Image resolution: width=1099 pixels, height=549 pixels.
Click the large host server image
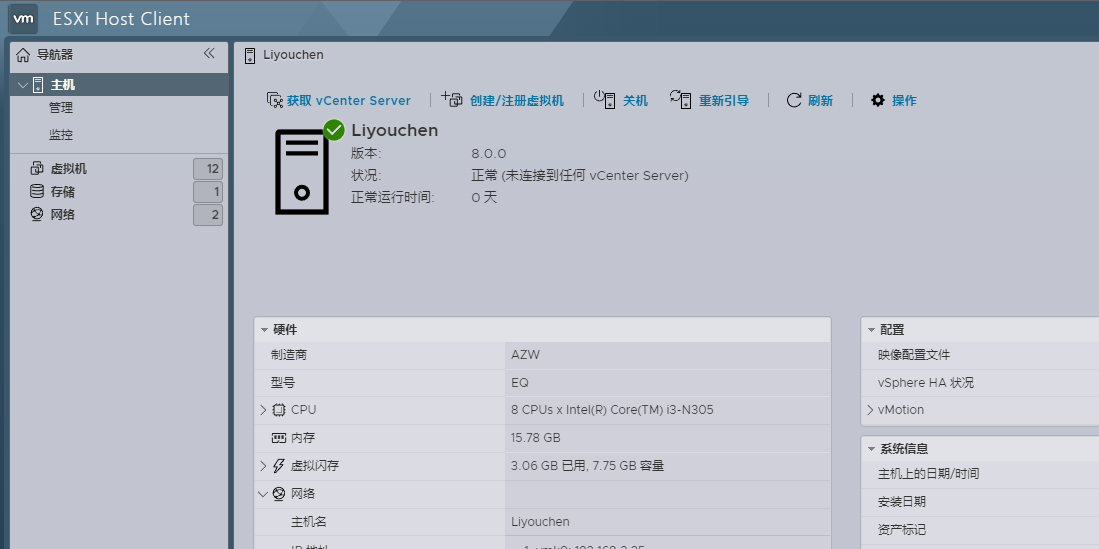[301, 172]
